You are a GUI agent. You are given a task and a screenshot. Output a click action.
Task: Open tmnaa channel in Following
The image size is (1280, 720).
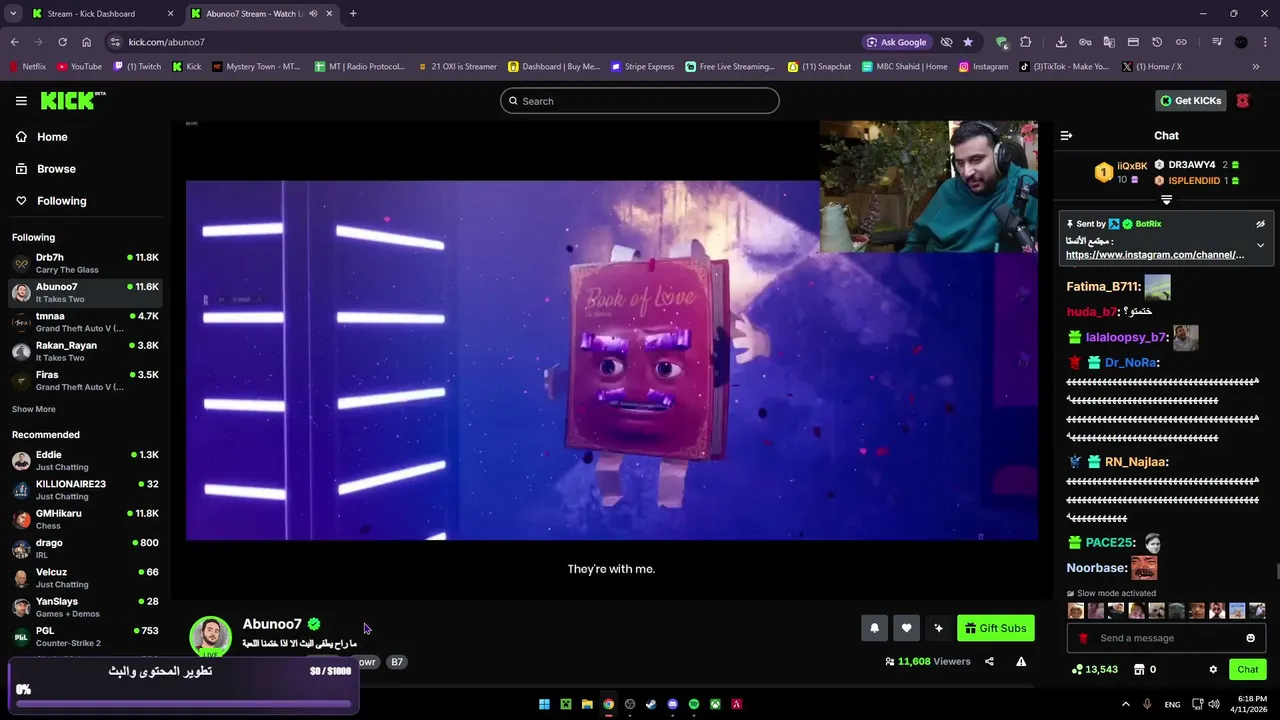[86, 322]
